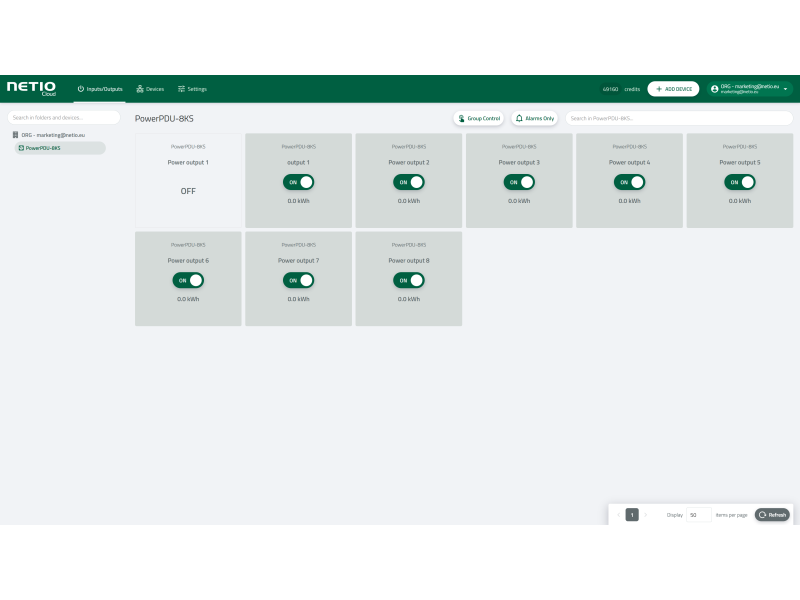Viewport: 800px width, 600px height.
Task: Click the items per page label
Action: pyautogui.click(x=731, y=515)
